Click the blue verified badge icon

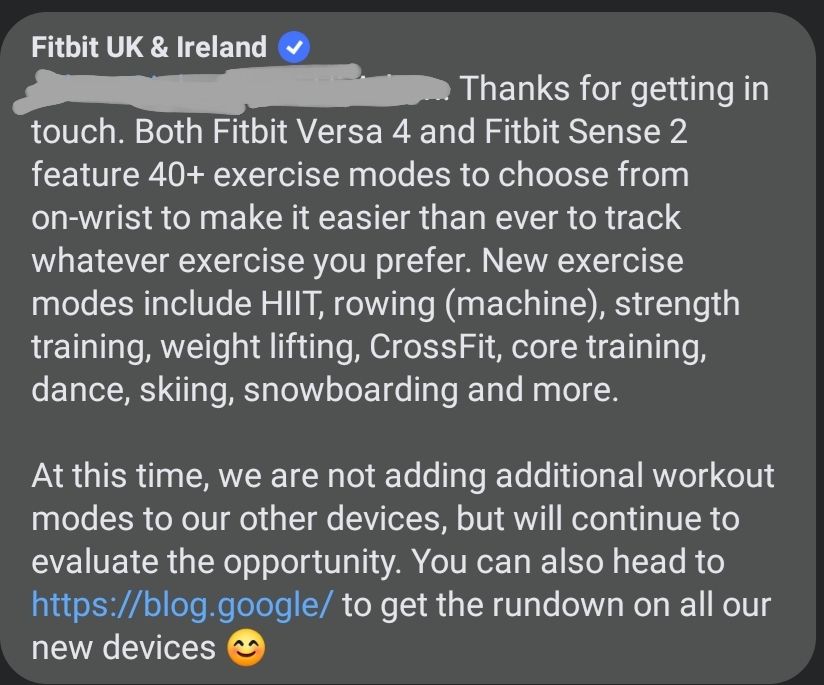coord(295,47)
